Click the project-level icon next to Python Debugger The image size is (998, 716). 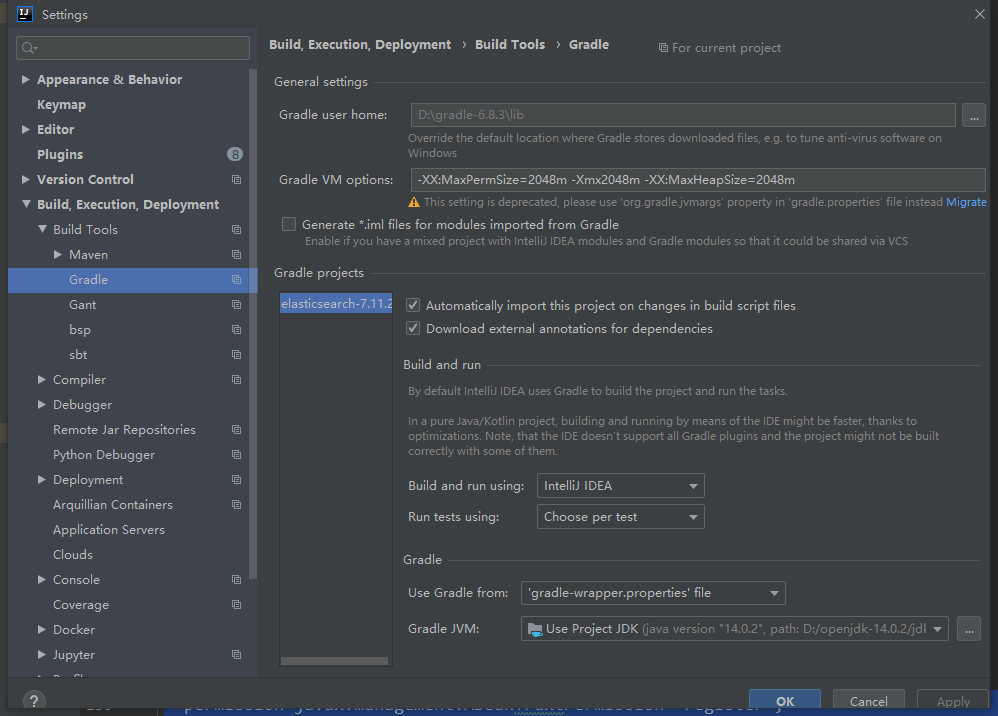point(236,454)
